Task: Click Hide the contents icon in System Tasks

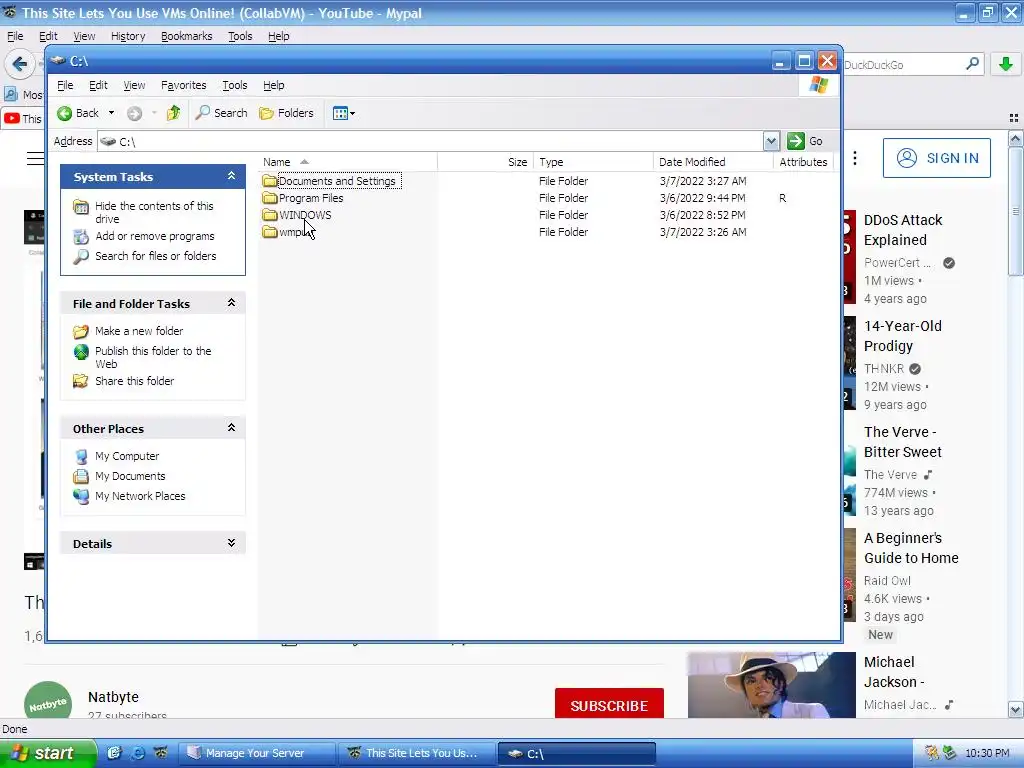Action: (x=81, y=208)
